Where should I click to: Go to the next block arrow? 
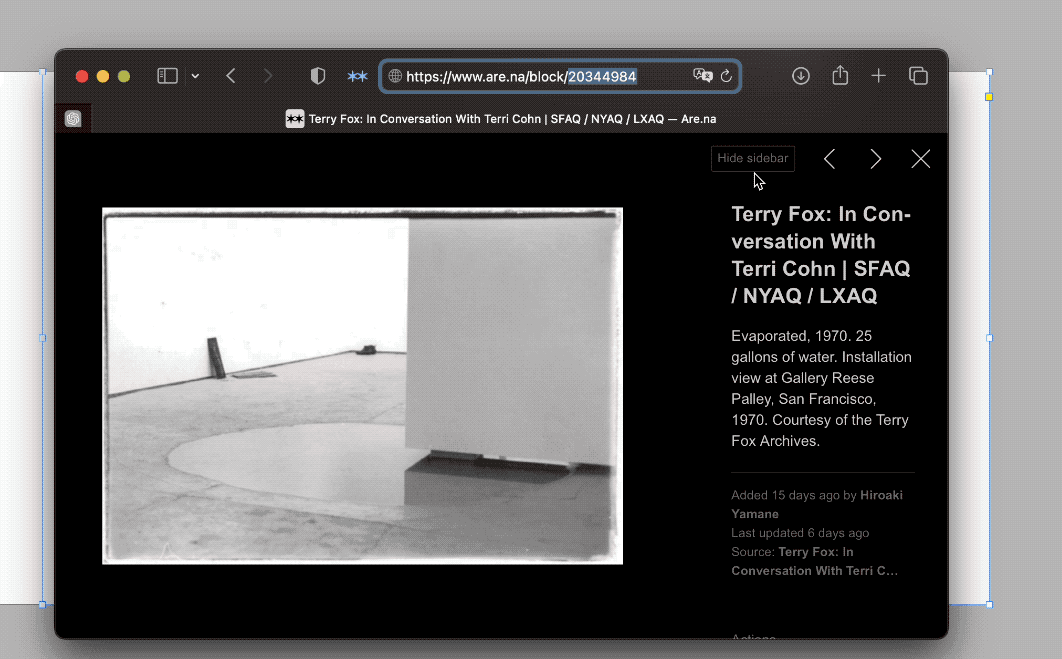[x=875, y=159]
